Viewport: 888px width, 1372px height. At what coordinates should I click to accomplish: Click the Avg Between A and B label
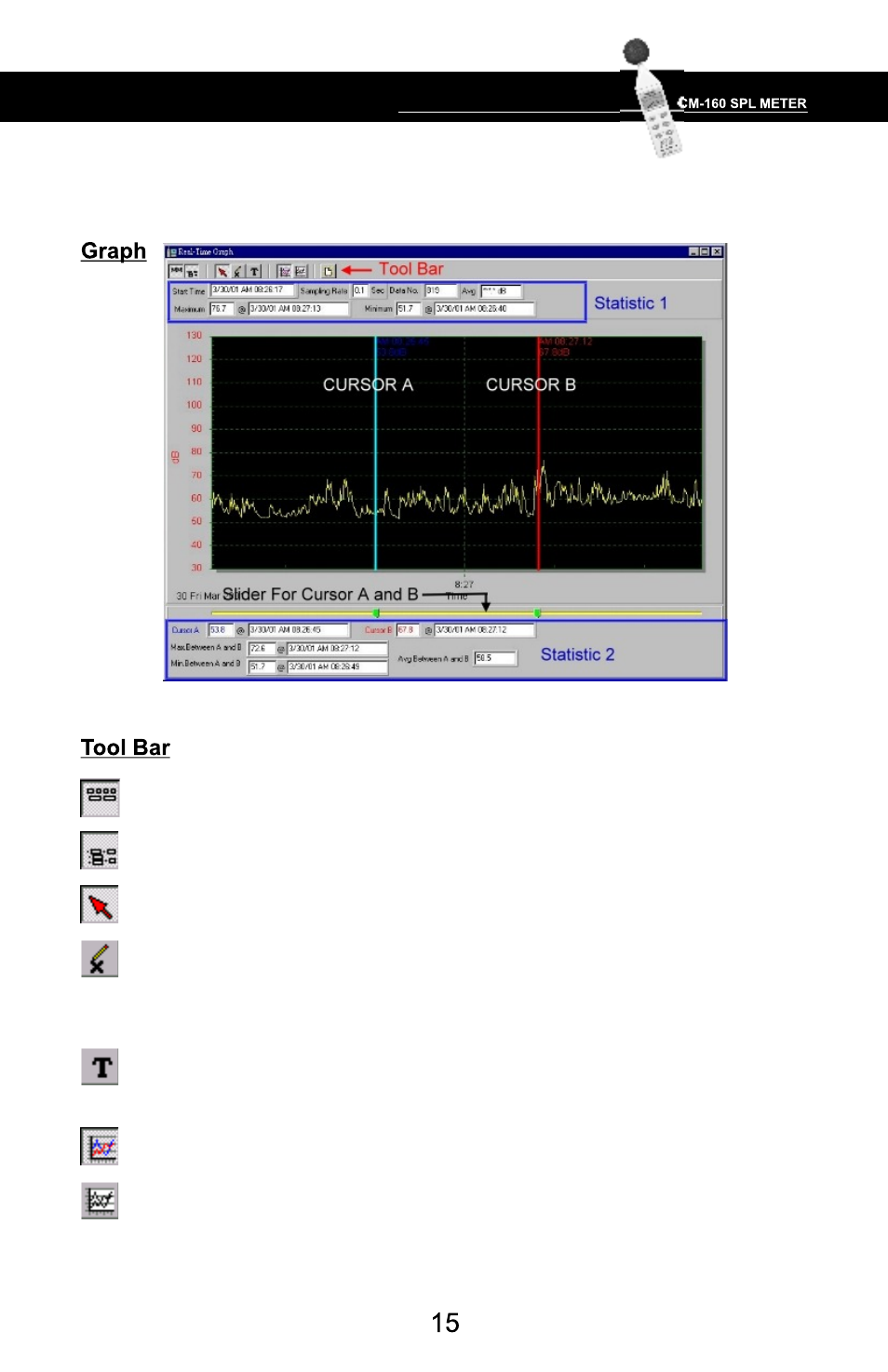coord(433,659)
